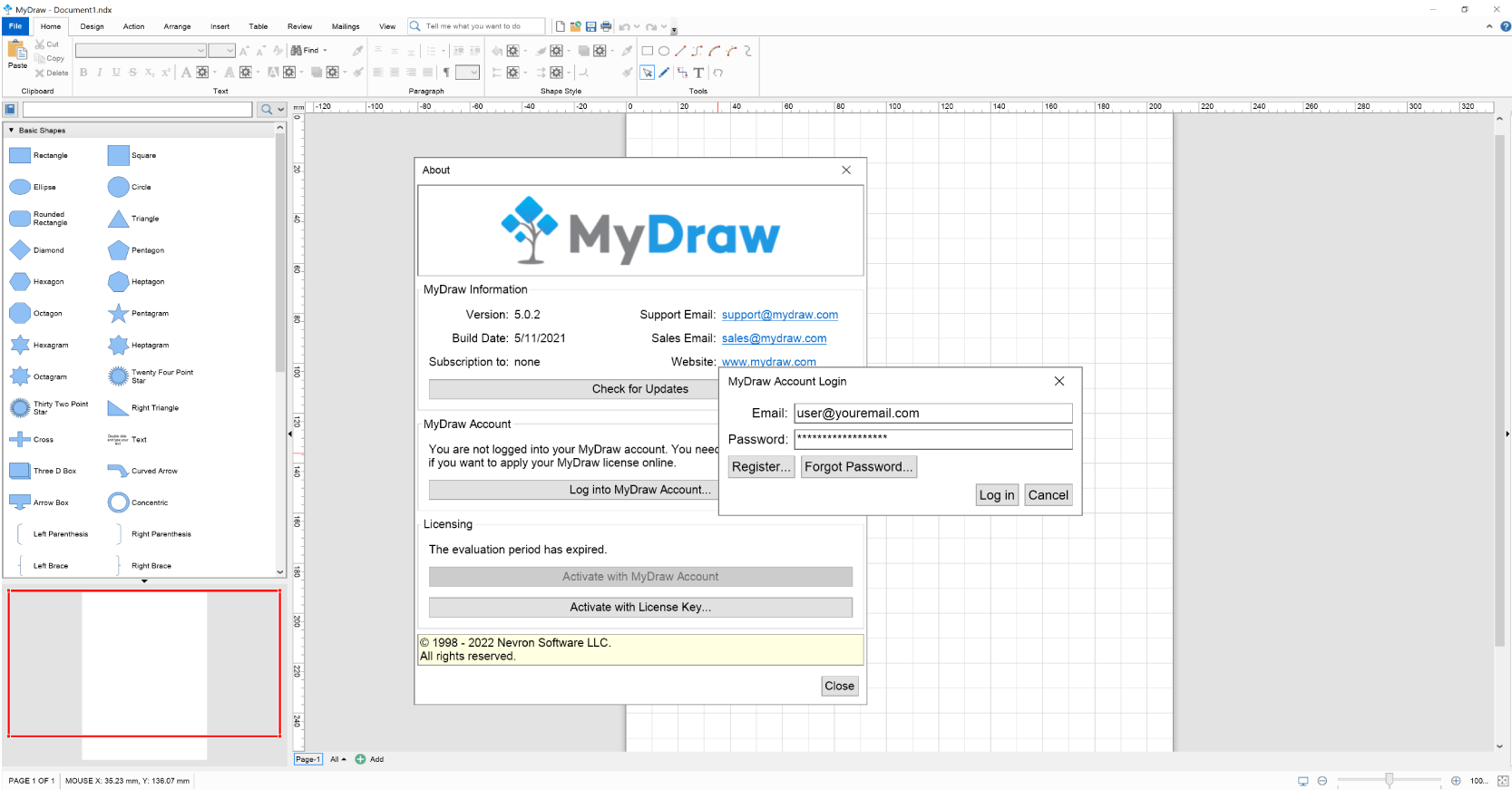1512x790 pixels.
Task: Click the Password input field
Action: pos(933,439)
